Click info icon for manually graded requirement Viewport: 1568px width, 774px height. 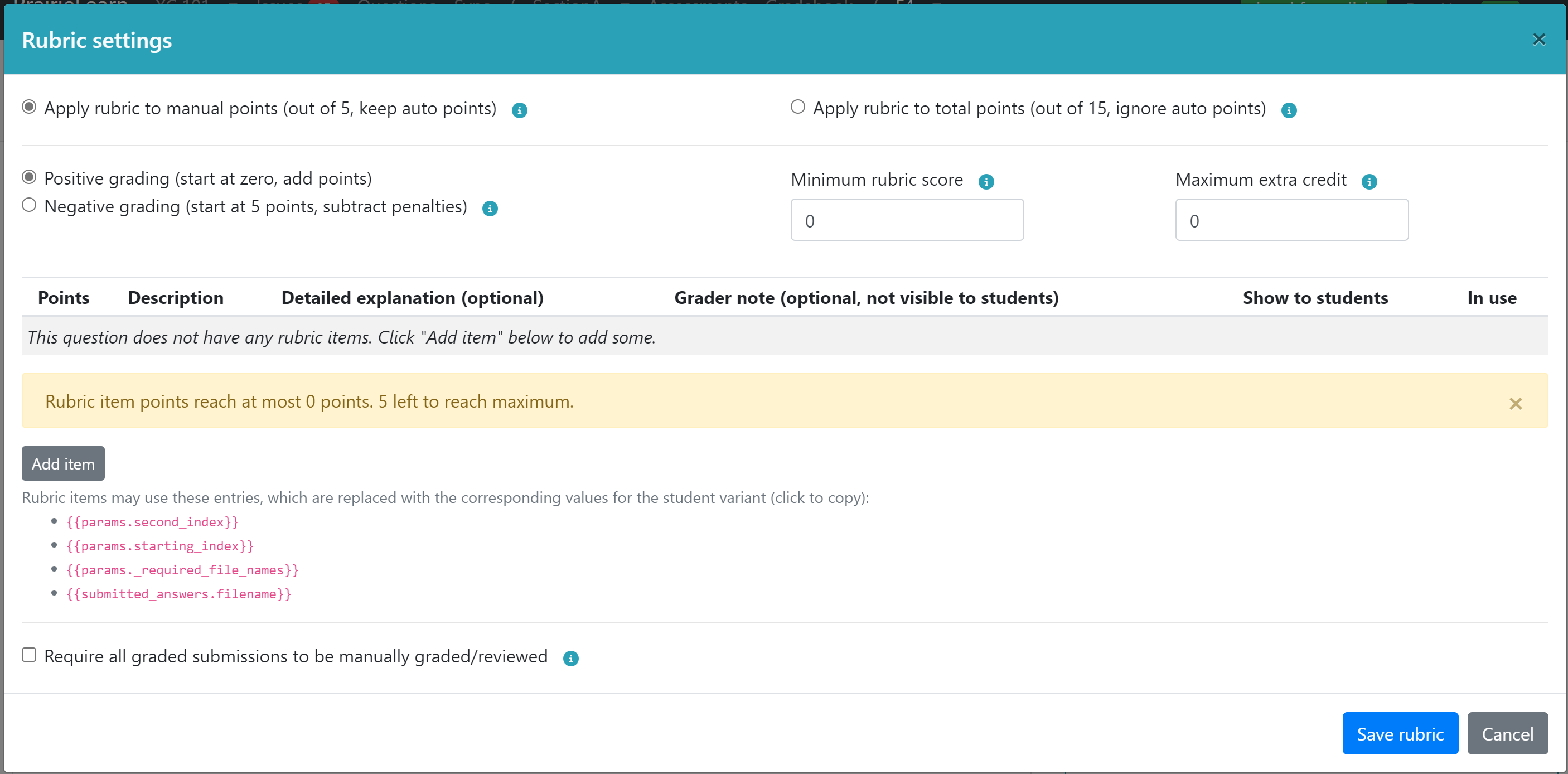[x=570, y=659]
